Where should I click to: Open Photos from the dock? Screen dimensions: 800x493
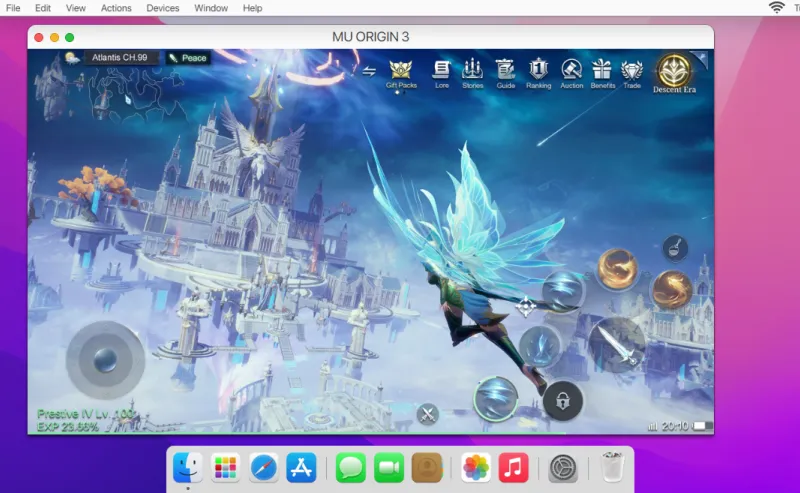[476, 467]
